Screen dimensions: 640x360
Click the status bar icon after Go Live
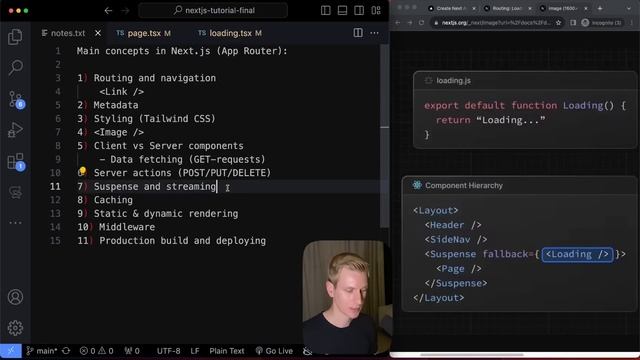[307, 351]
